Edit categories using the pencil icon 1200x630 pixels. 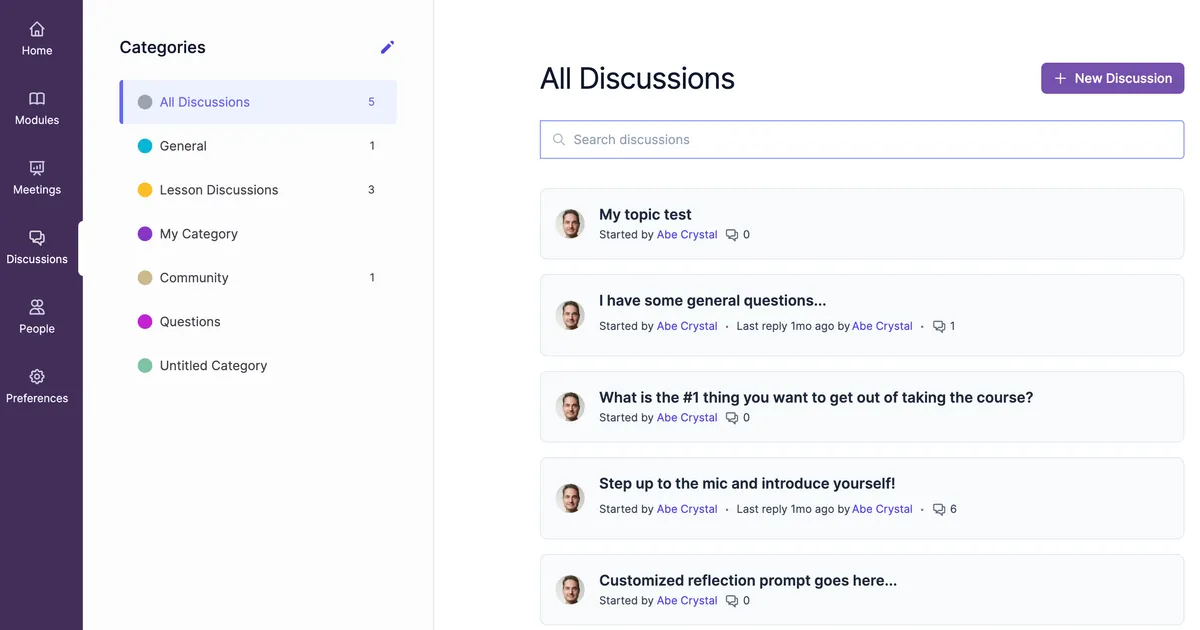coord(387,46)
